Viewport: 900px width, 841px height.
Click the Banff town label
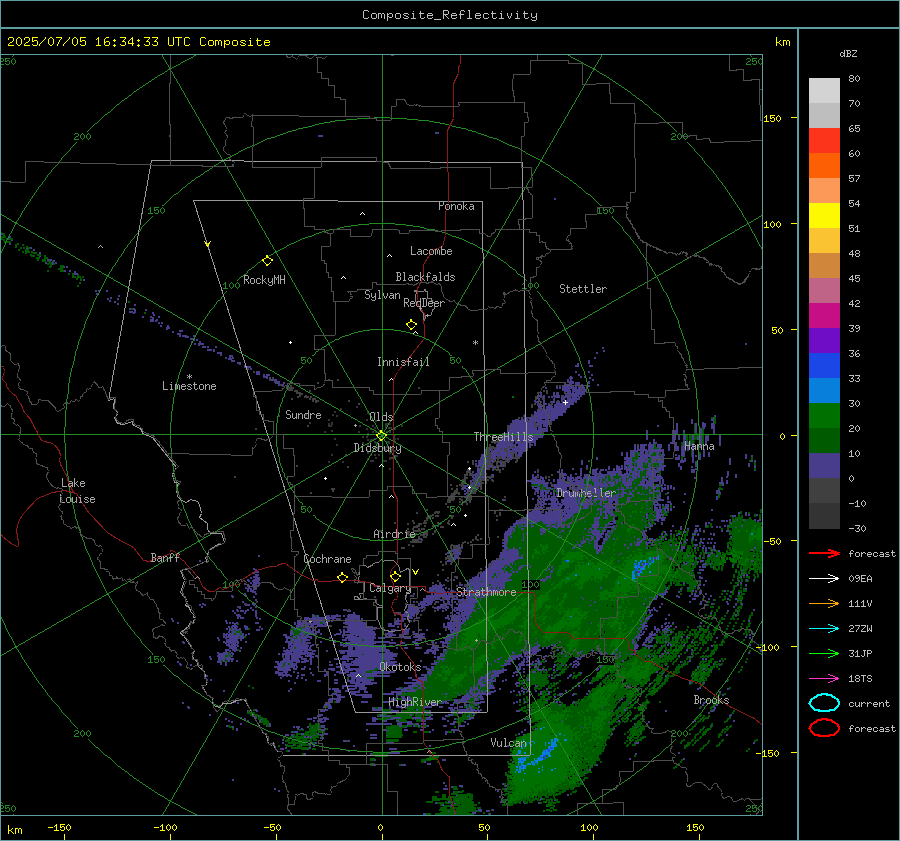[x=165, y=557]
